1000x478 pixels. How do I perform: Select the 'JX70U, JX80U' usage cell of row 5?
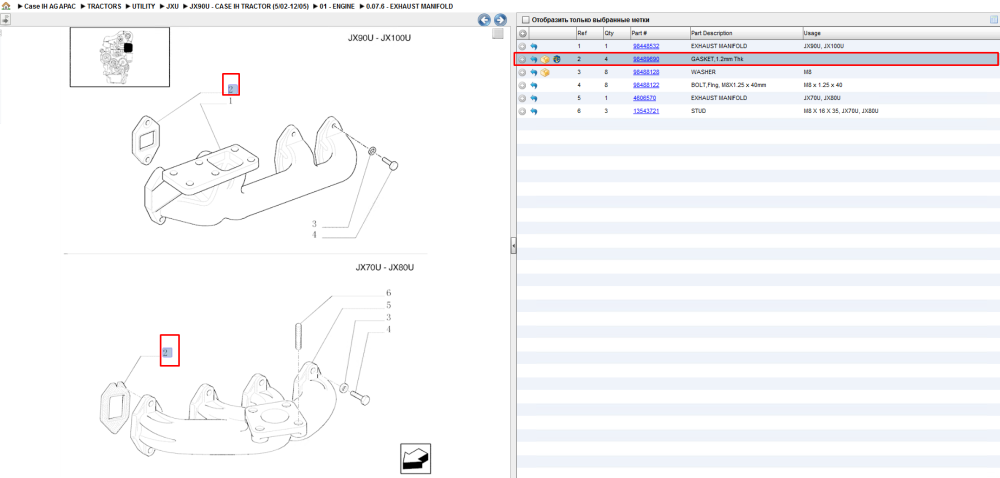click(x=821, y=98)
